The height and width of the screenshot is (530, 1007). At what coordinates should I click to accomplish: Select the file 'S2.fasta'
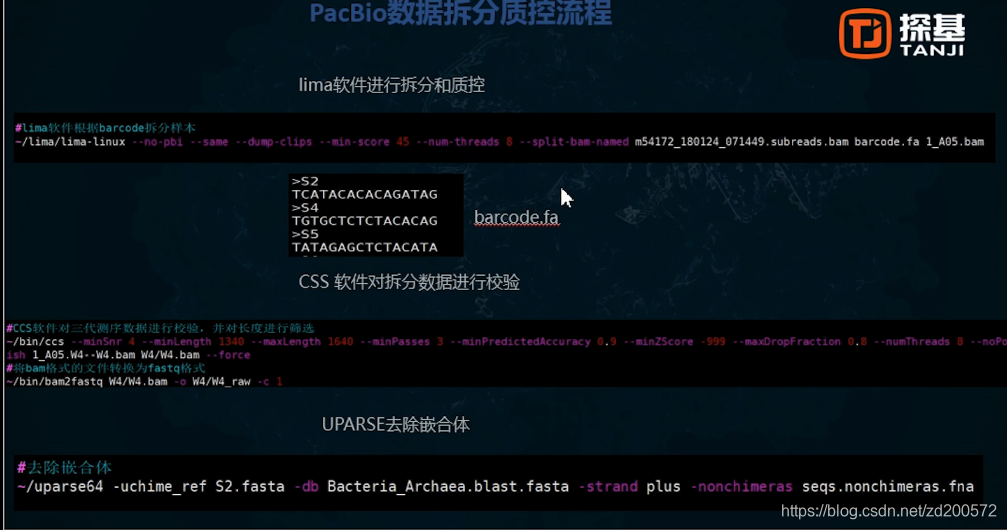click(x=250, y=486)
